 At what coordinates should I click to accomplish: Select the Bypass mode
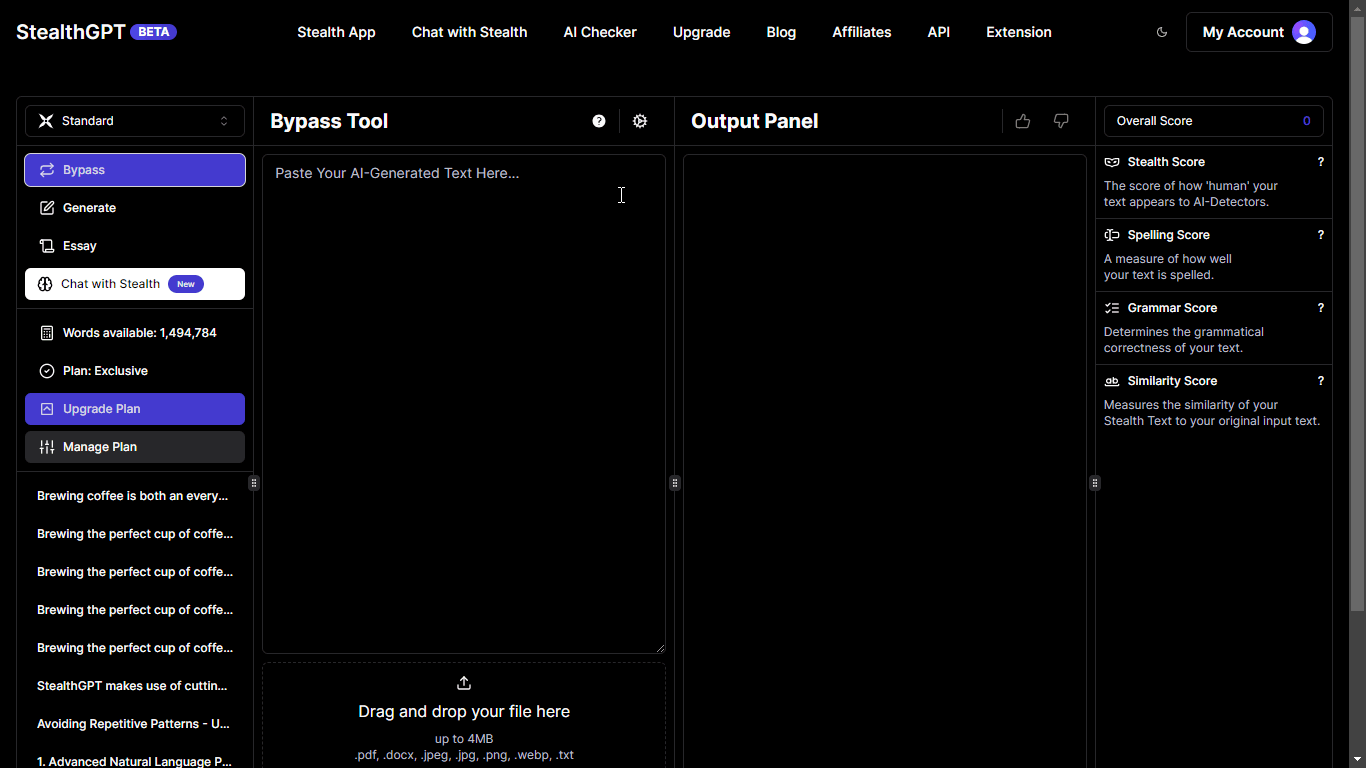(x=135, y=170)
